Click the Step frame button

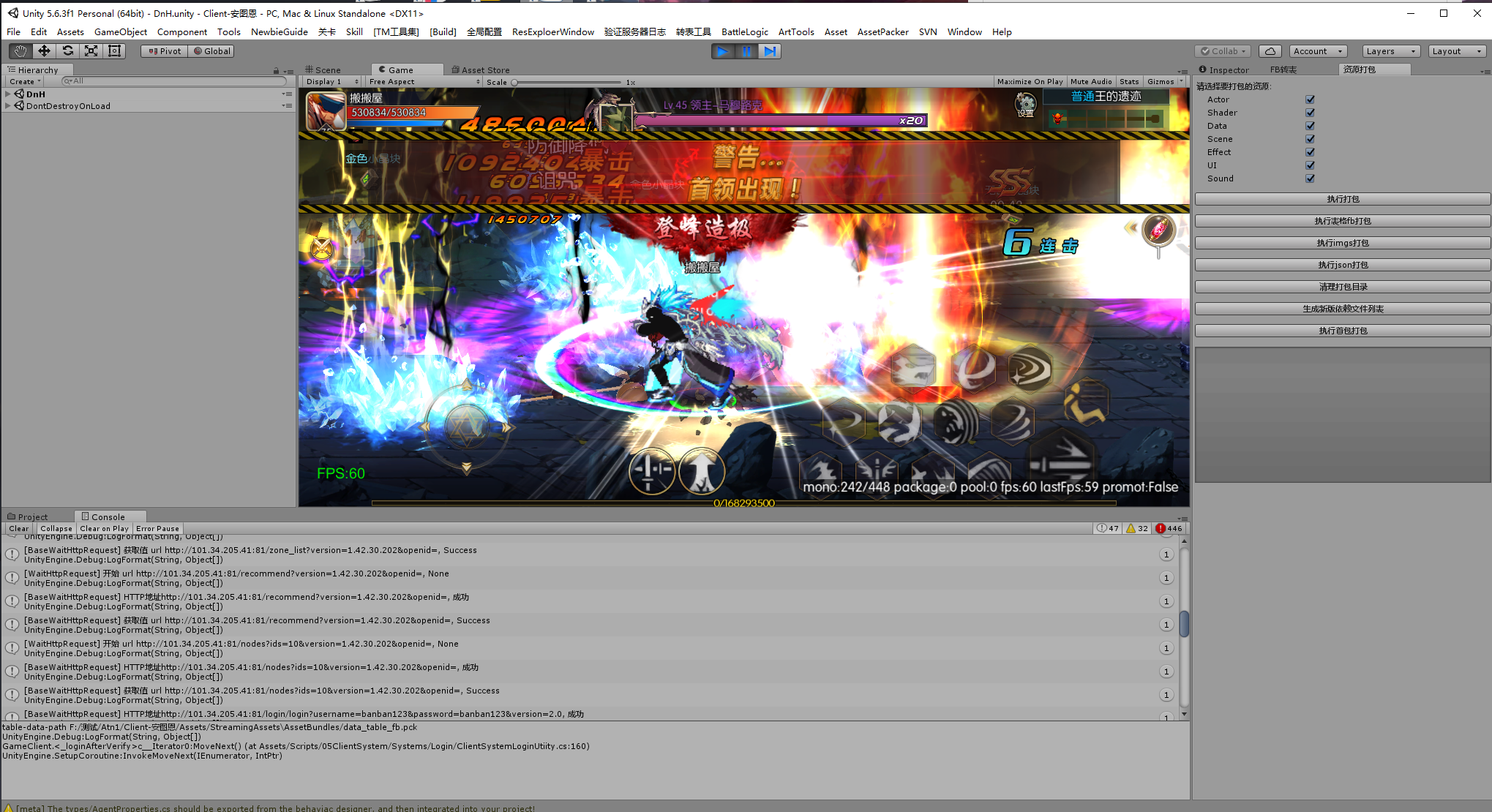[769, 51]
